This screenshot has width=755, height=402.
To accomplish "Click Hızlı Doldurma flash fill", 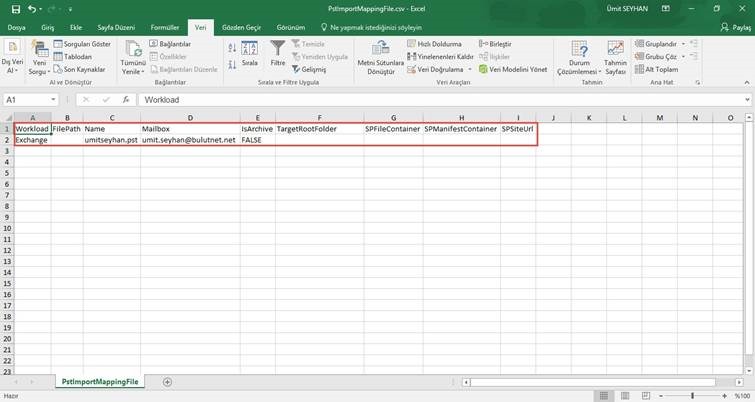I will [x=434, y=44].
